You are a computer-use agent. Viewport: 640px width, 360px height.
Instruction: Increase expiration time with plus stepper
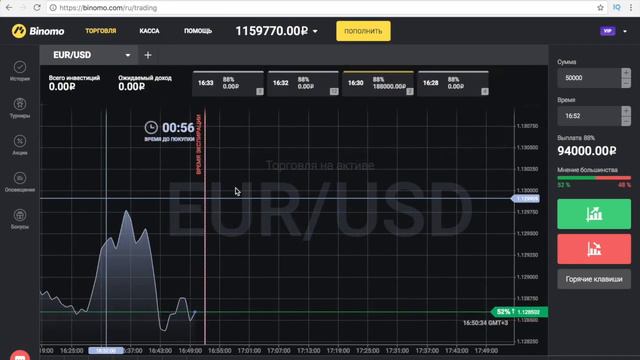point(626,111)
